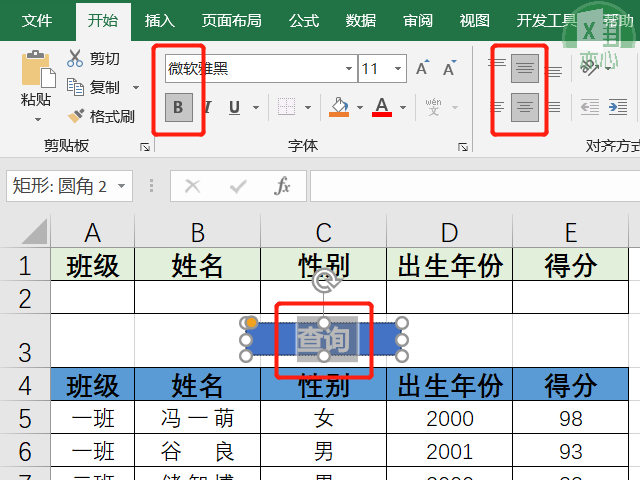Click the wén phonetic guide icon
The width and height of the screenshot is (640, 480).
pyautogui.click(x=433, y=107)
